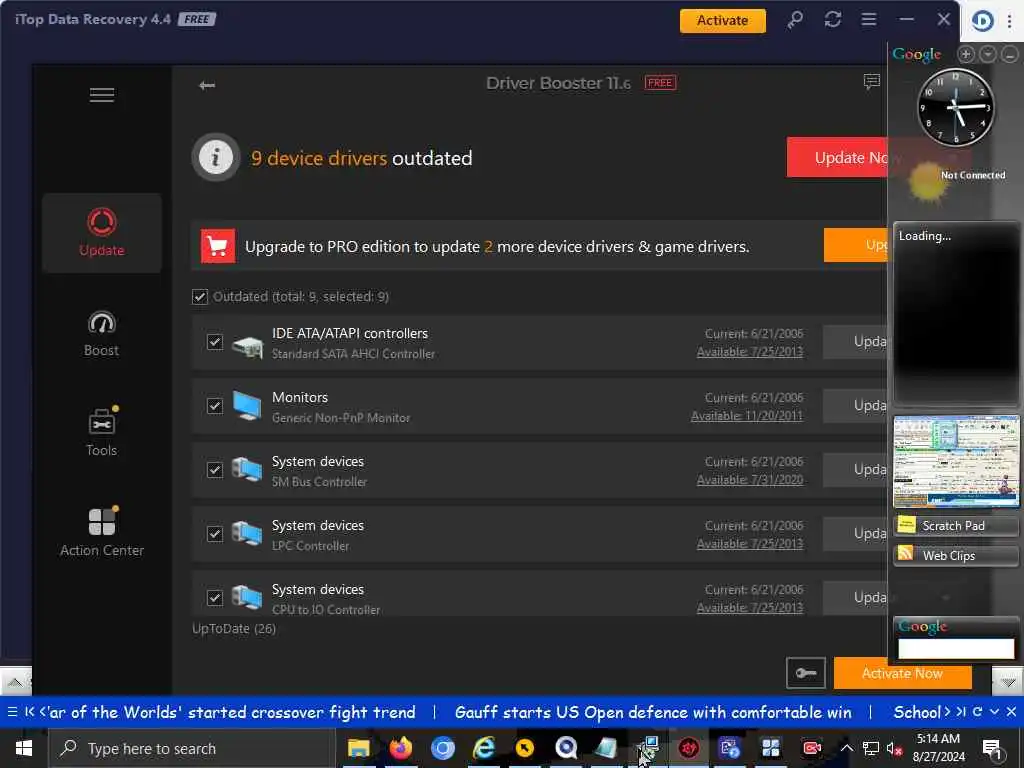Refresh the news ticker feed
This screenshot has height=768, width=1024.
pos(978,712)
